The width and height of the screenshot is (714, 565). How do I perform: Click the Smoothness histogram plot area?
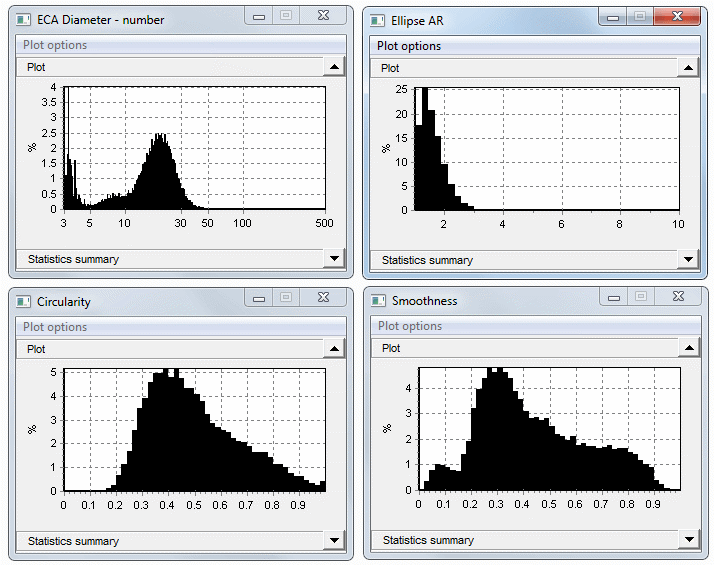pyautogui.click(x=550, y=429)
